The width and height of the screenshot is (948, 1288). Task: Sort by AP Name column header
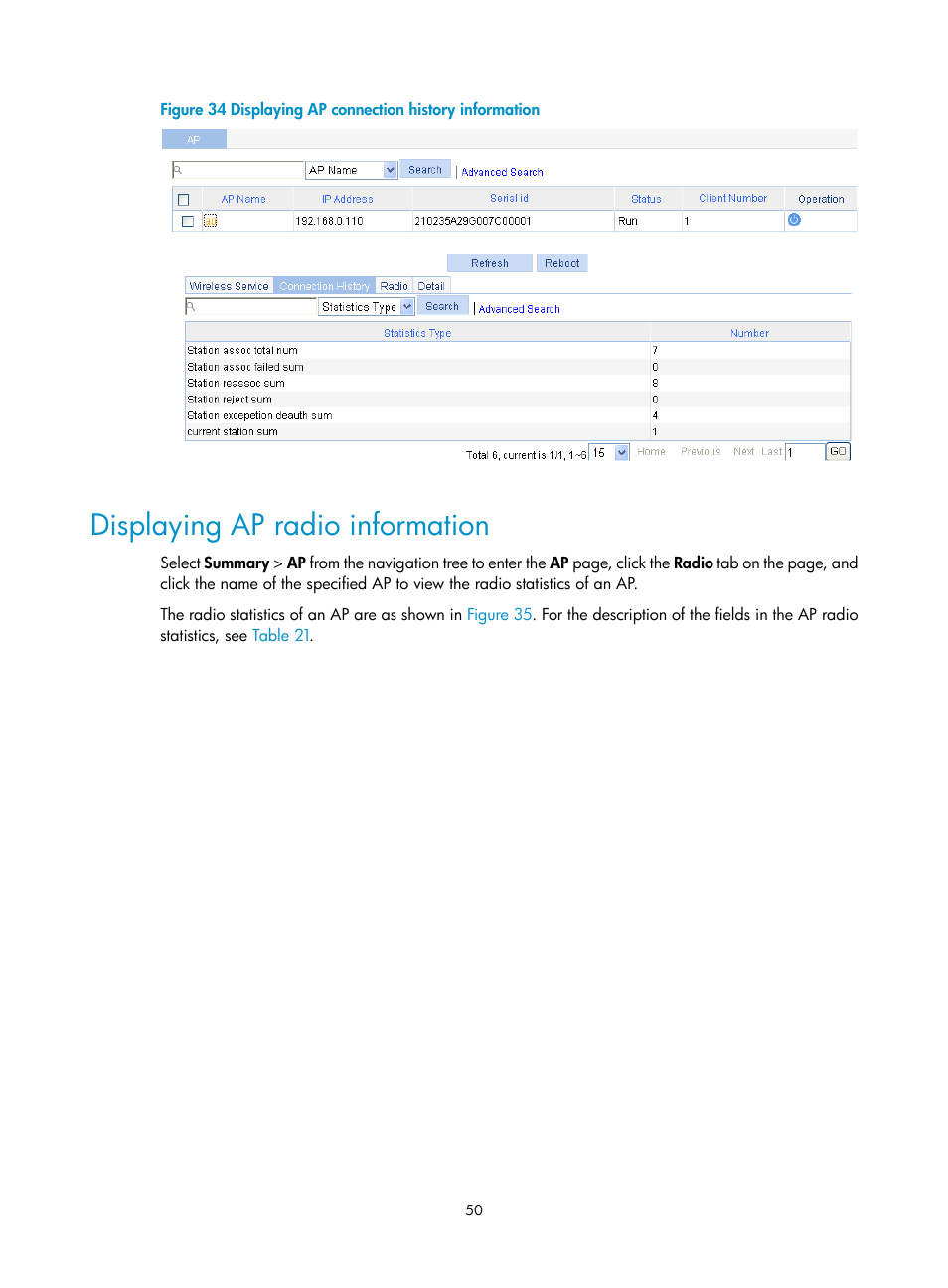(x=243, y=199)
